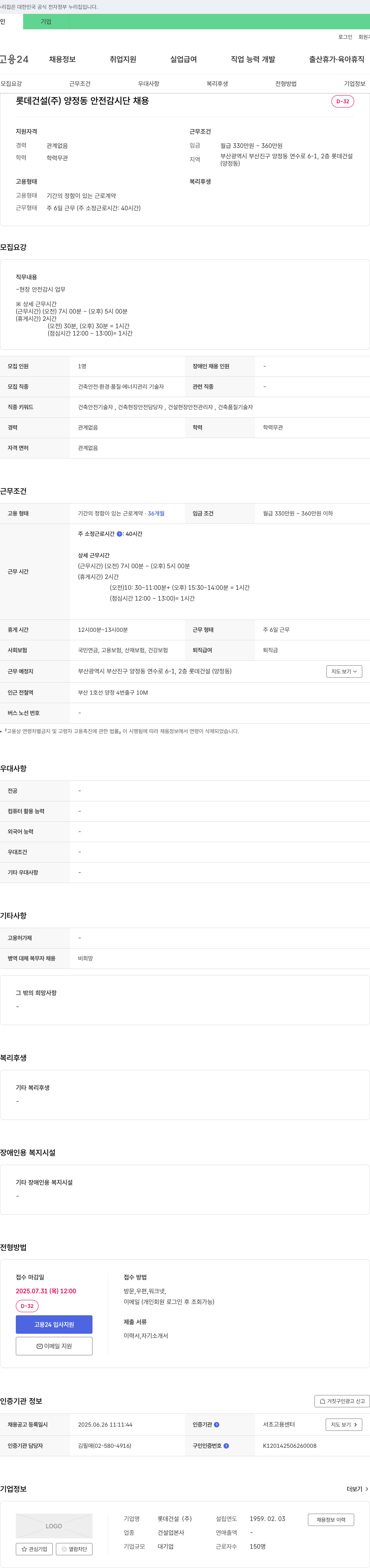Jump to the 근무조건 section tab

(80, 83)
